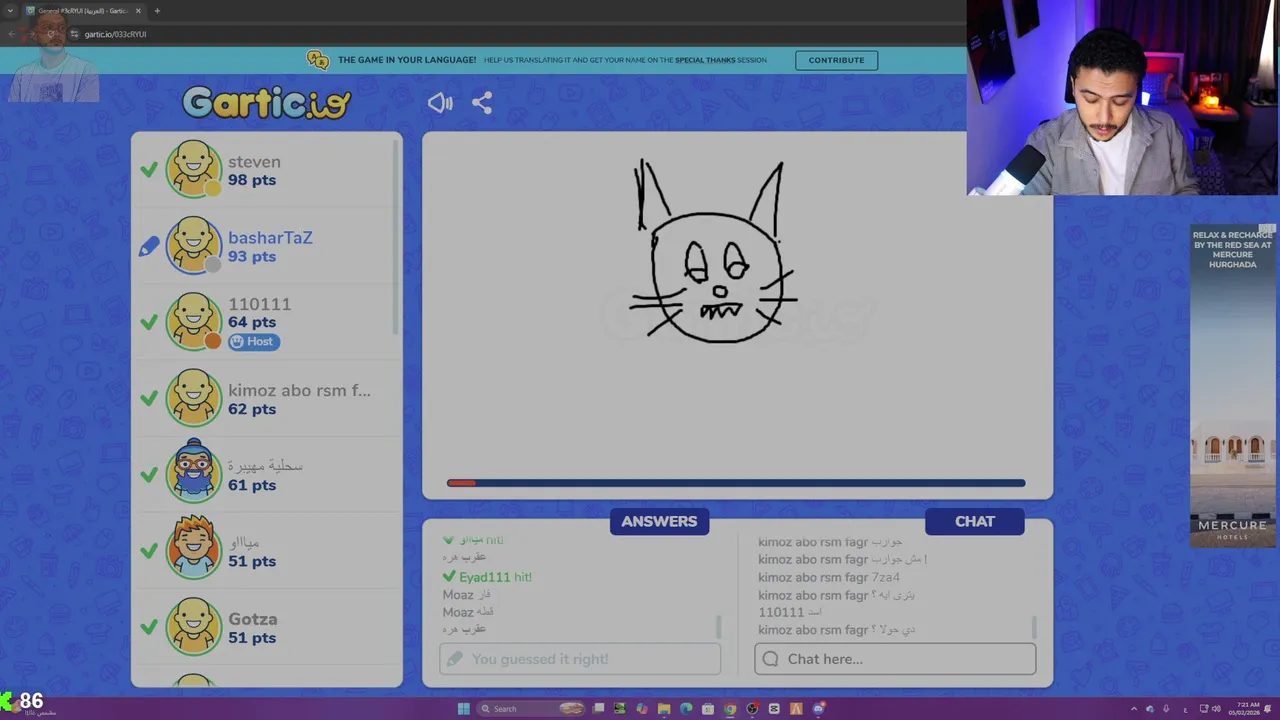Select the ANSWERS panel header
The height and width of the screenshot is (720, 1280).
659,521
